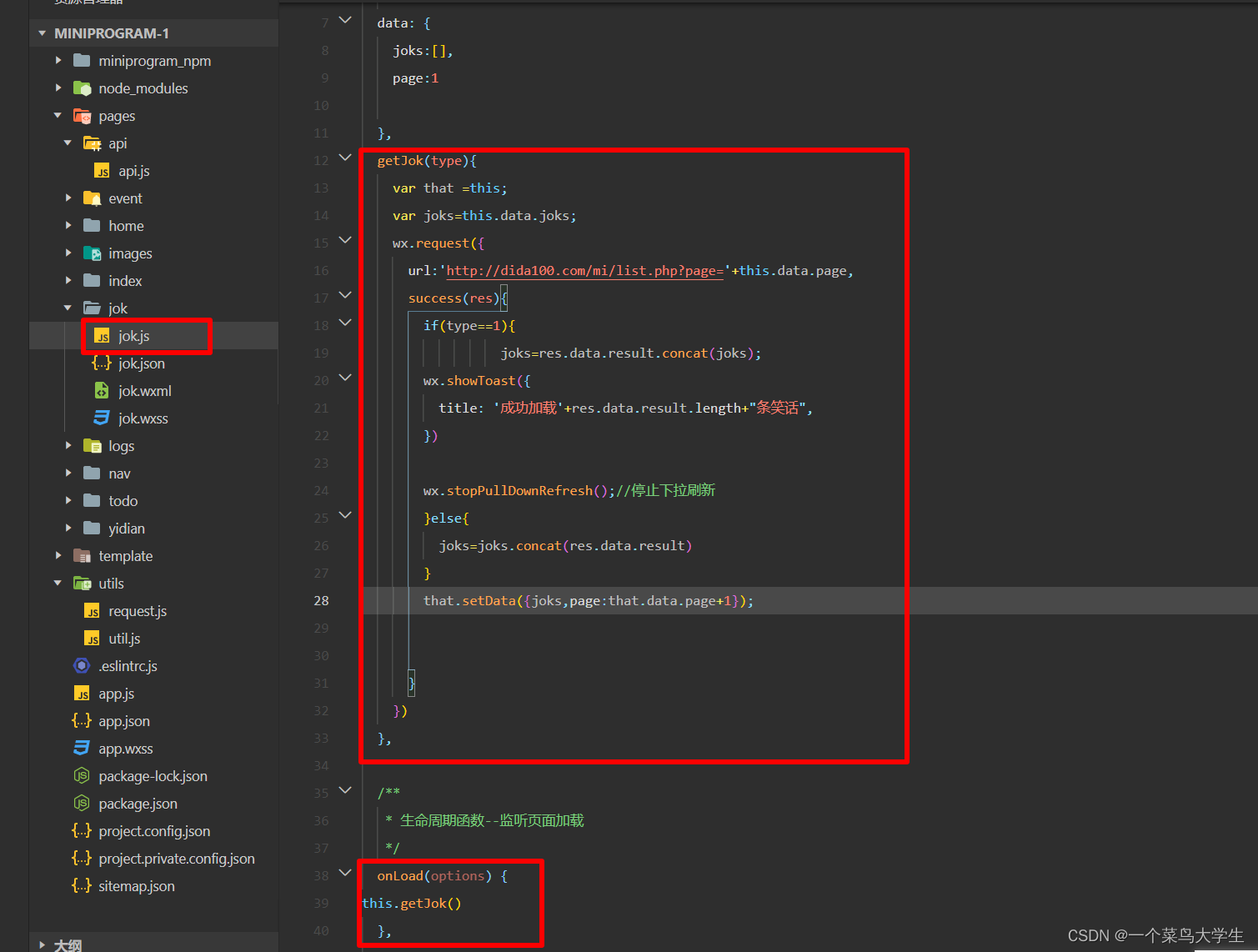Collapse the utils folder arrow

[58, 584]
